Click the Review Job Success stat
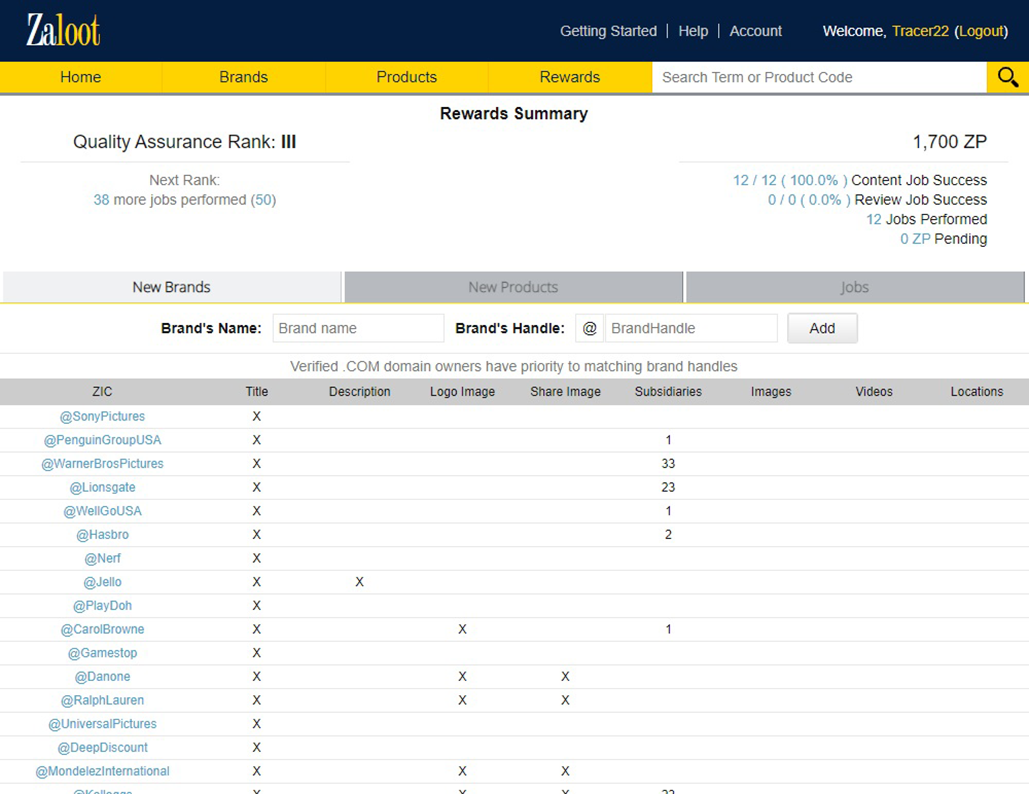 (877, 200)
